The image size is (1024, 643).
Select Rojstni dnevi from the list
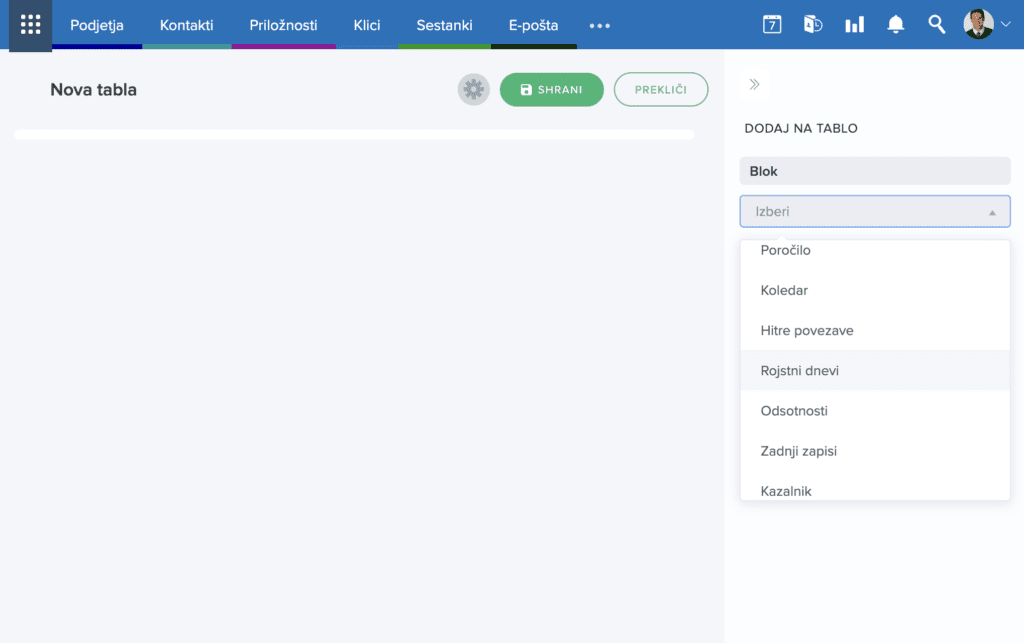coord(800,371)
